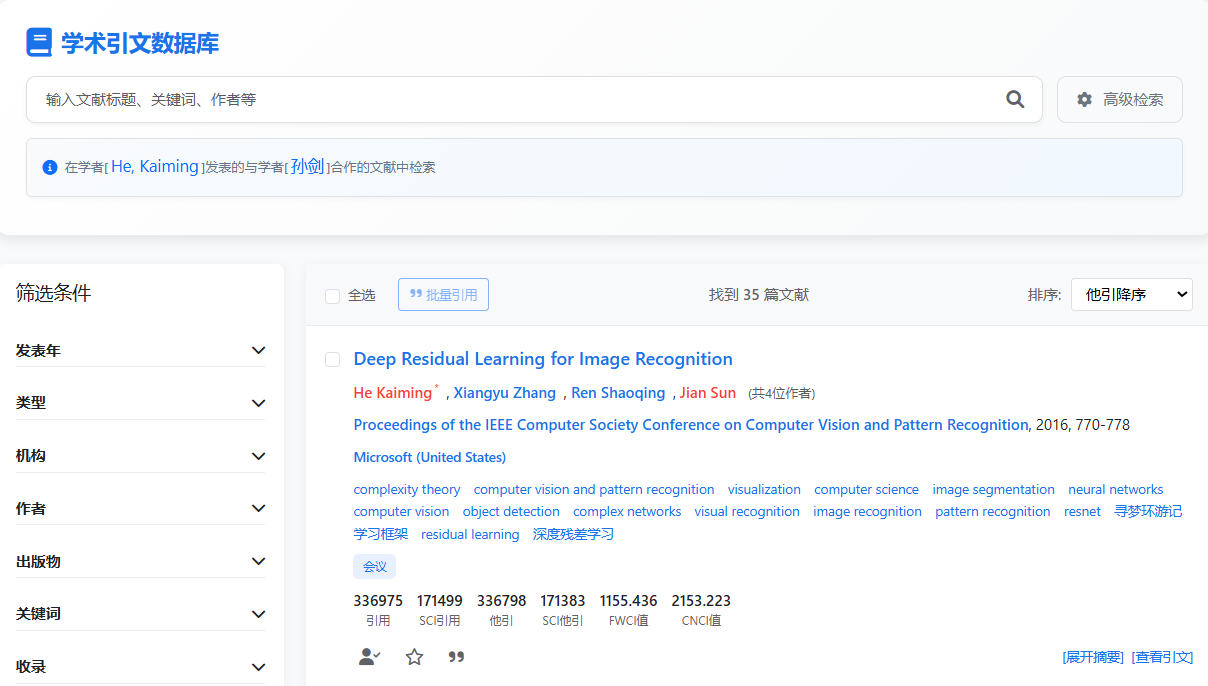1208x686 pixels.
Task: Click the 展开摘要 link
Action: [1093, 657]
